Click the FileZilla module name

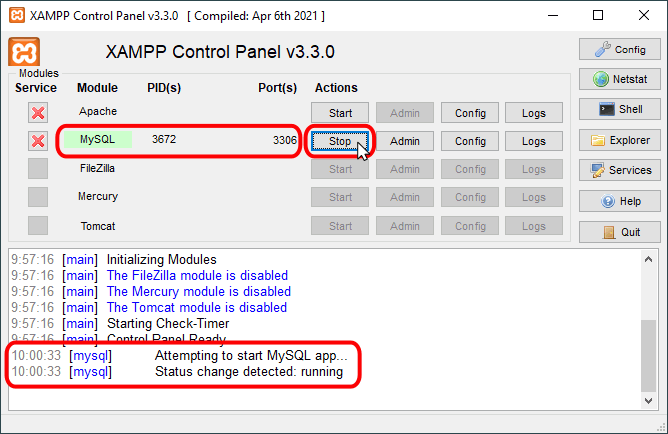[x=97, y=168]
